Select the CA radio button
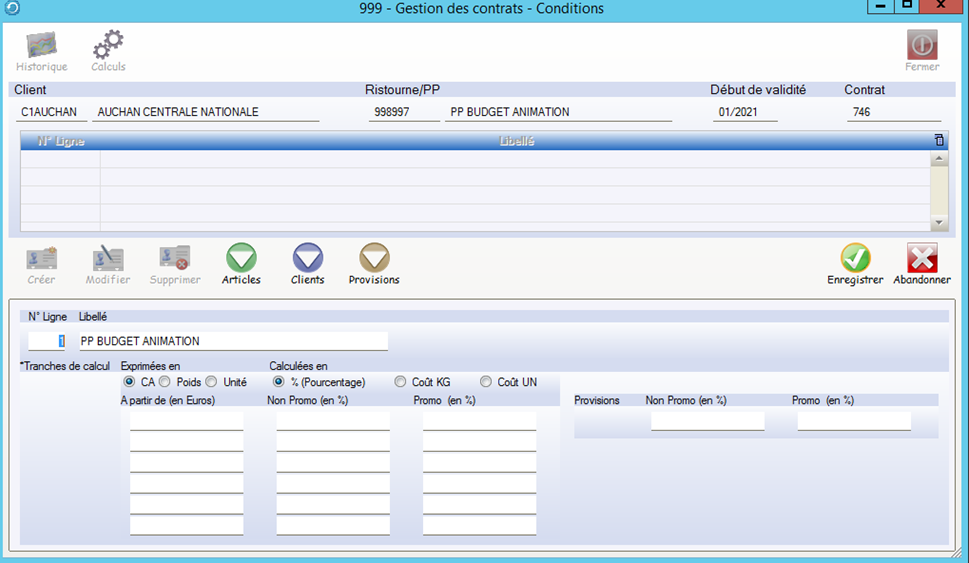Viewport: 969px width, 563px height. click(x=129, y=382)
